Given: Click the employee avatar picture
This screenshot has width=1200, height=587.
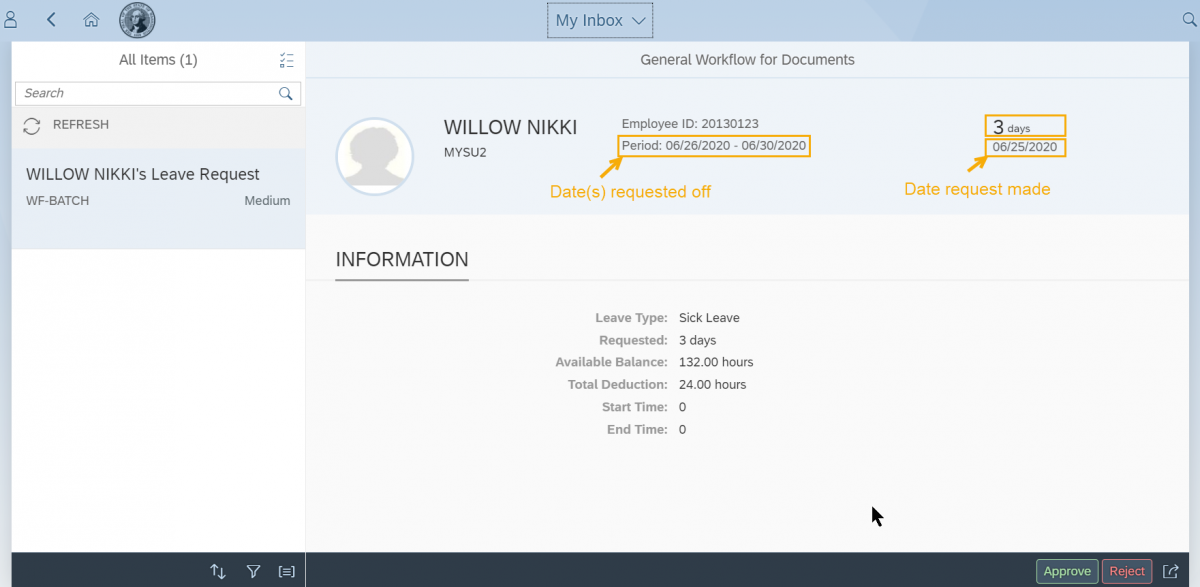Looking at the screenshot, I should [375, 157].
